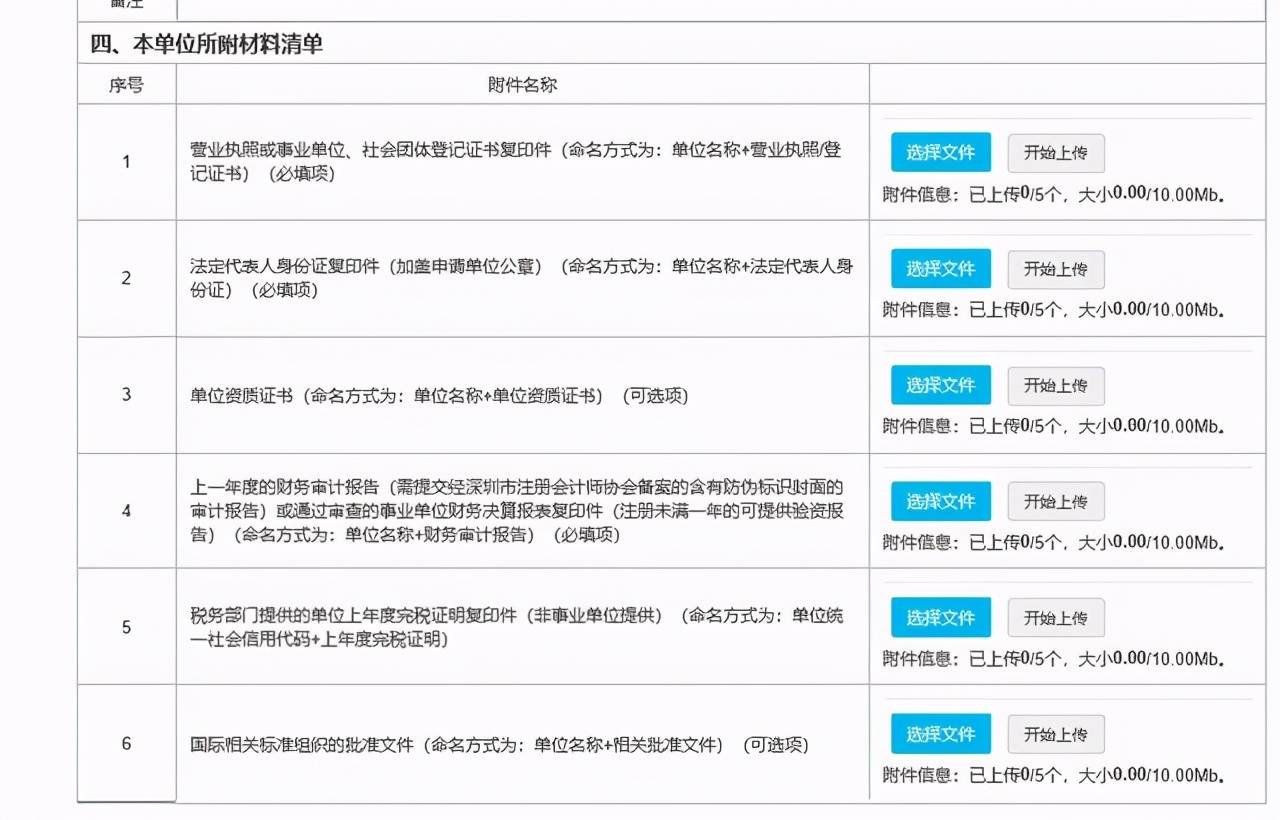
Task: Choose a file for 单位资质证书
Action: point(940,385)
